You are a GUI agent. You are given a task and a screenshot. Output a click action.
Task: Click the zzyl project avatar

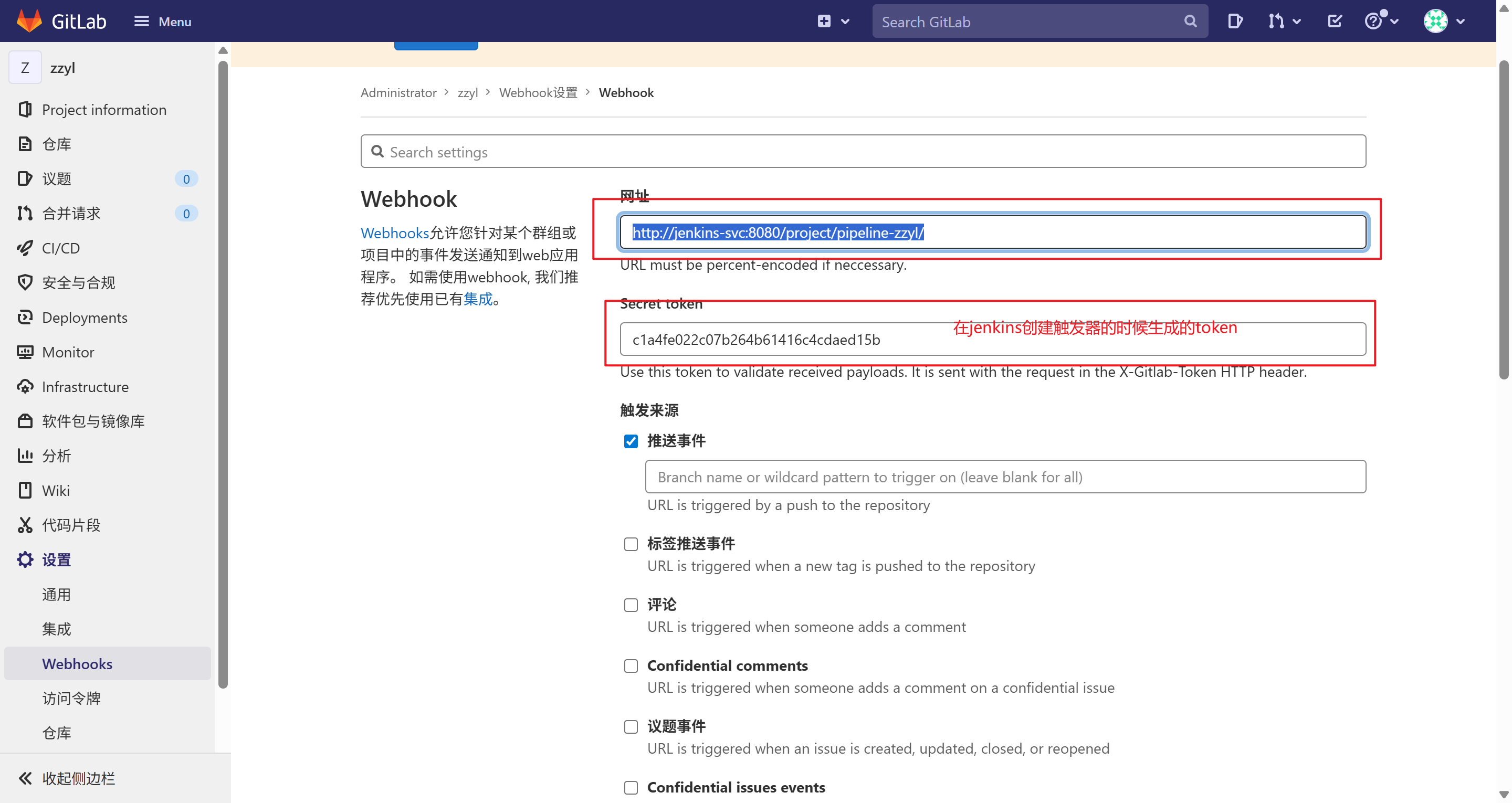[x=25, y=68]
